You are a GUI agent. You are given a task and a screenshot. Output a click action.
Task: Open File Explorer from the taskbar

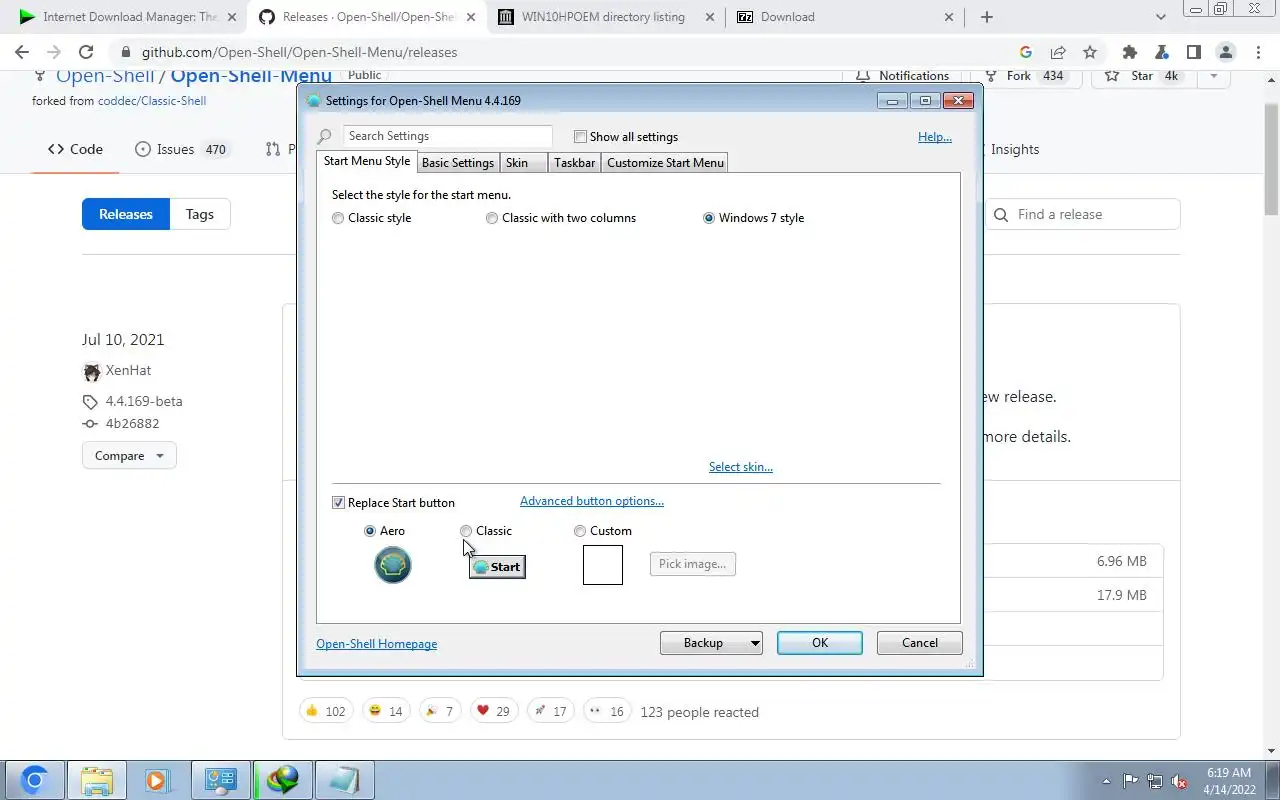pyautogui.click(x=97, y=780)
